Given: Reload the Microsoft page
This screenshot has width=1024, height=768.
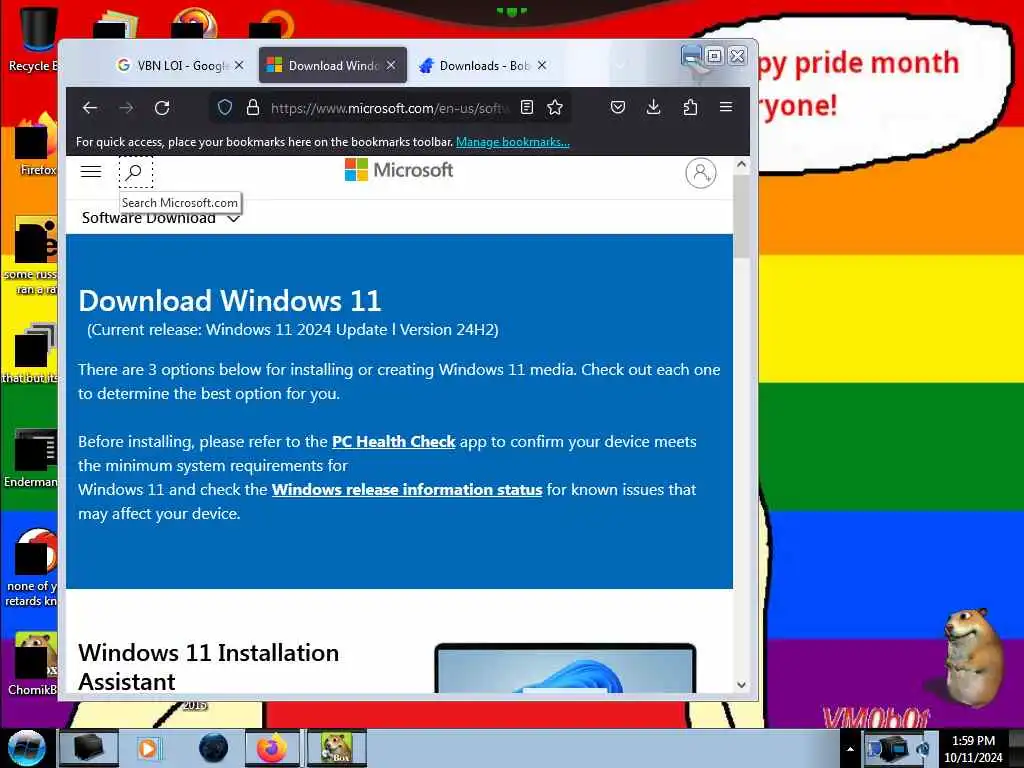Looking at the screenshot, I should [x=162, y=108].
